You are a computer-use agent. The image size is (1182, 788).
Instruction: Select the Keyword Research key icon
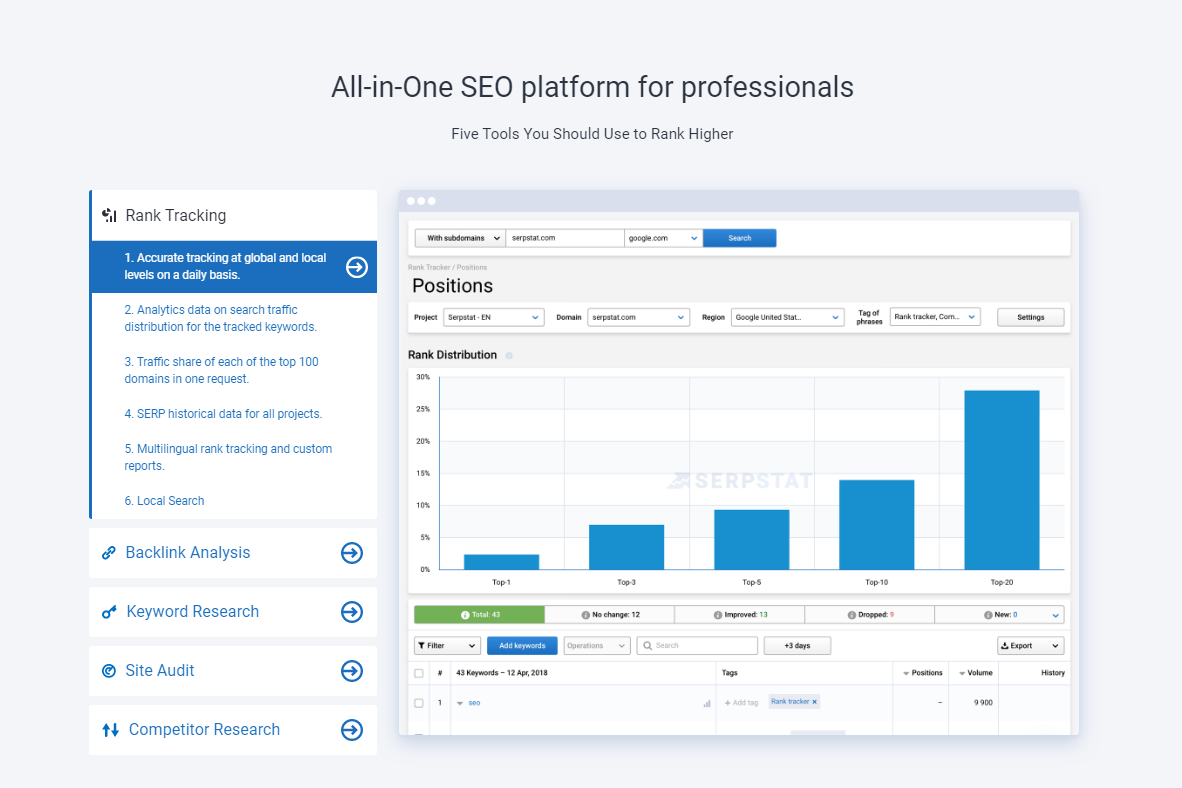click(x=108, y=611)
